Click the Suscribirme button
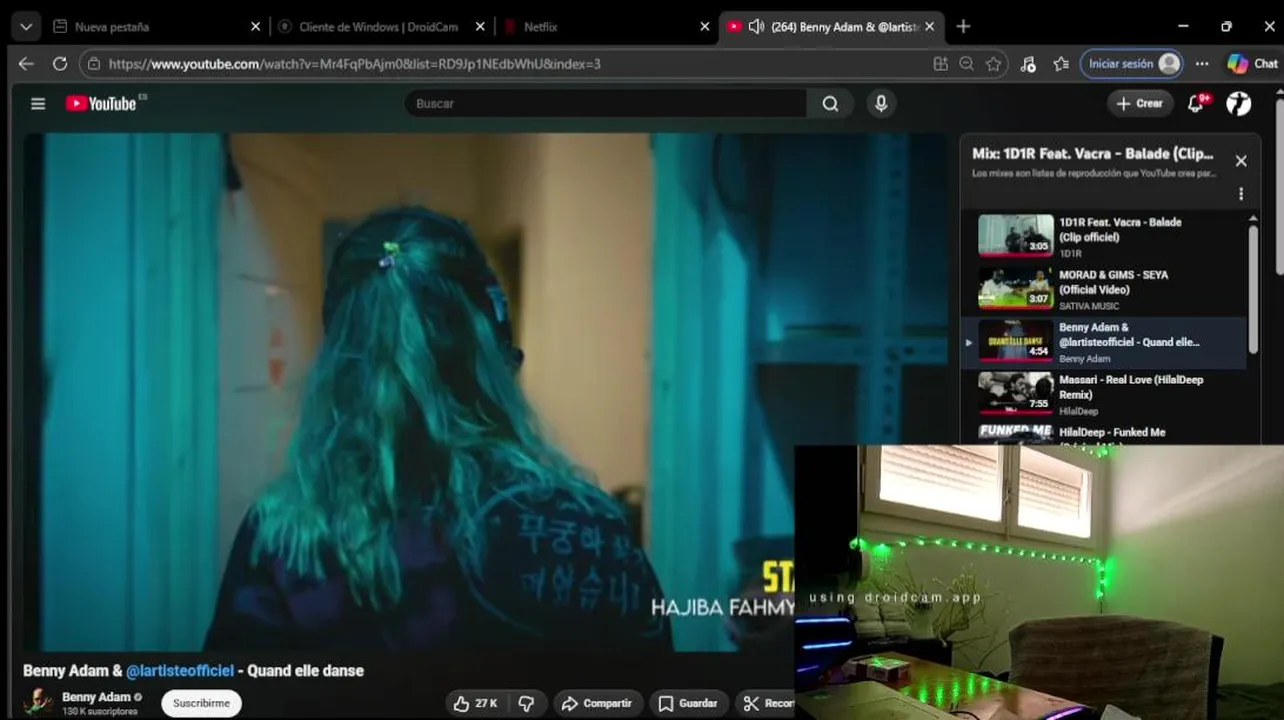 pos(201,703)
